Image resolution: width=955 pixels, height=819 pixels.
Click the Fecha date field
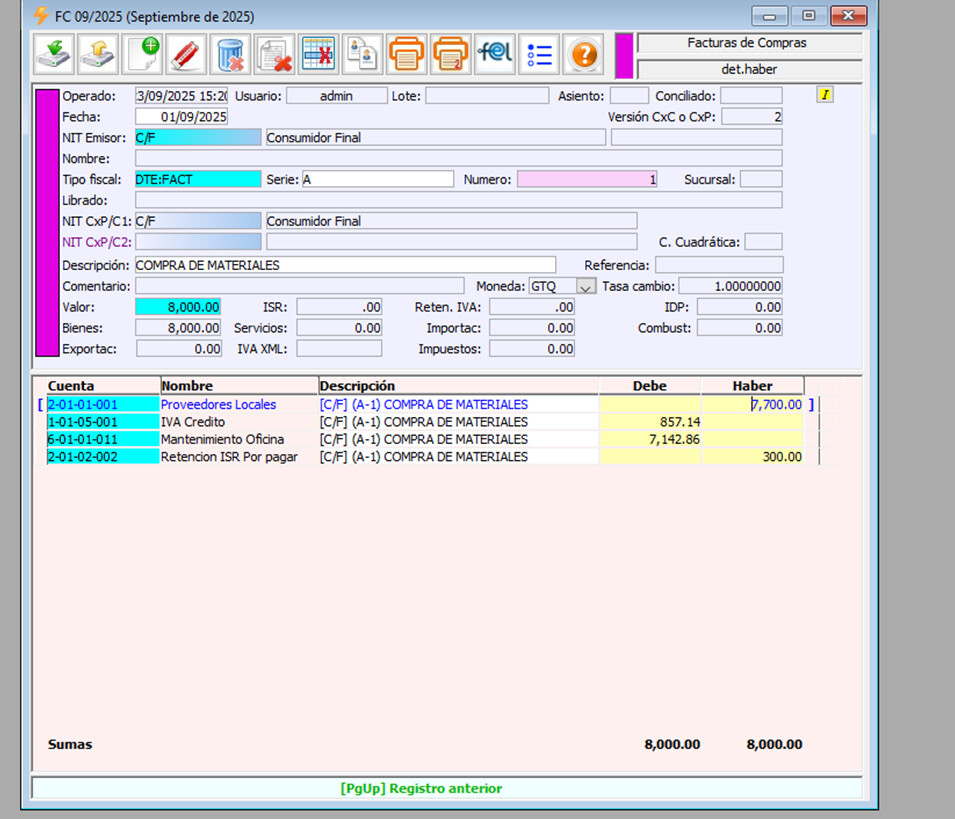click(181, 117)
